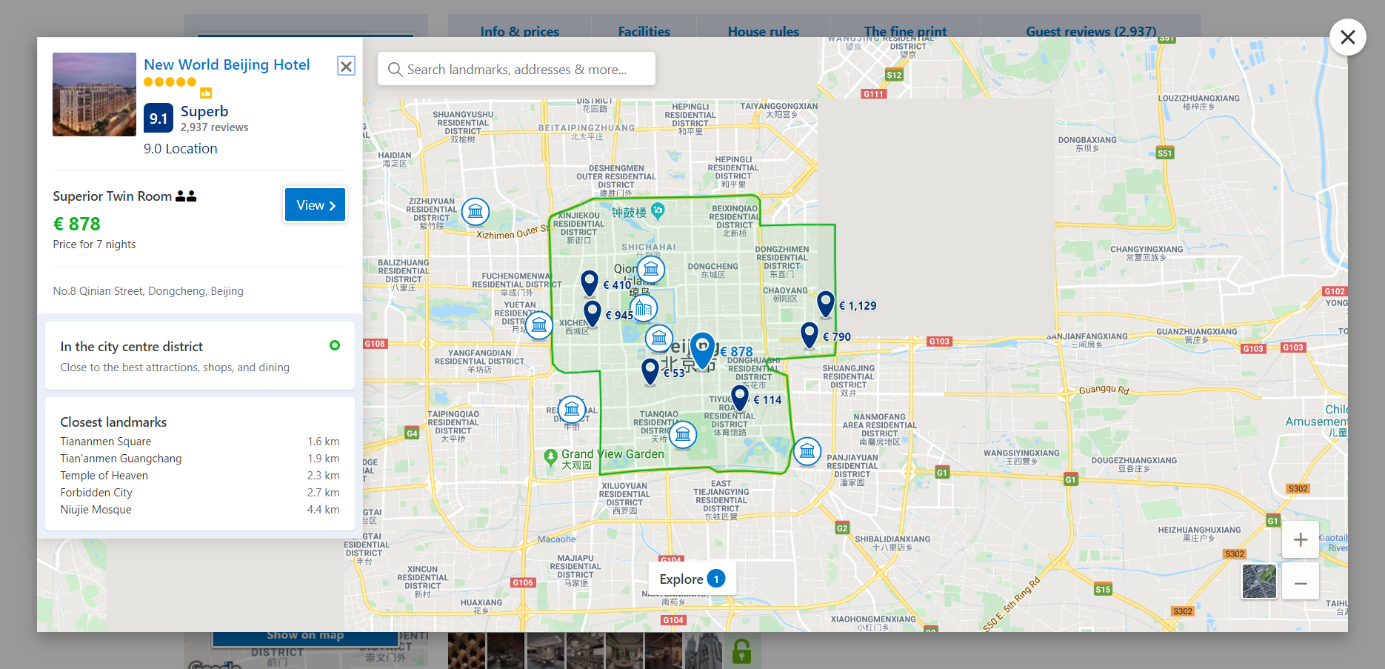Click the thumbs-up preferred partner icon
Viewport: 1385px width, 669px height.
pos(206,93)
